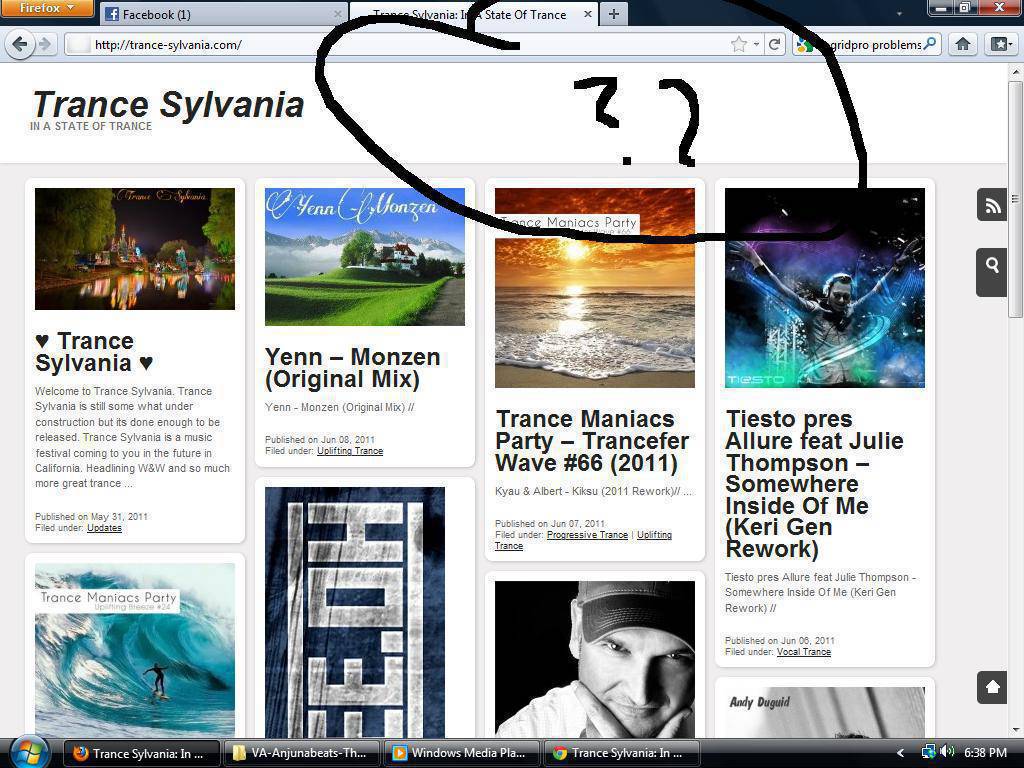Close the Trance Sylvania tab
This screenshot has width=1024, height=768.
588,14
